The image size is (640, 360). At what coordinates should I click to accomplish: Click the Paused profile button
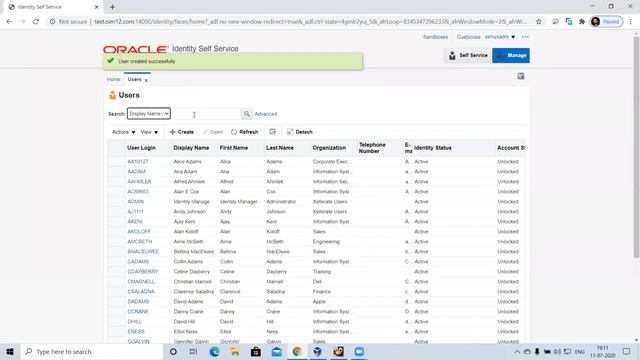click(607, 22)
